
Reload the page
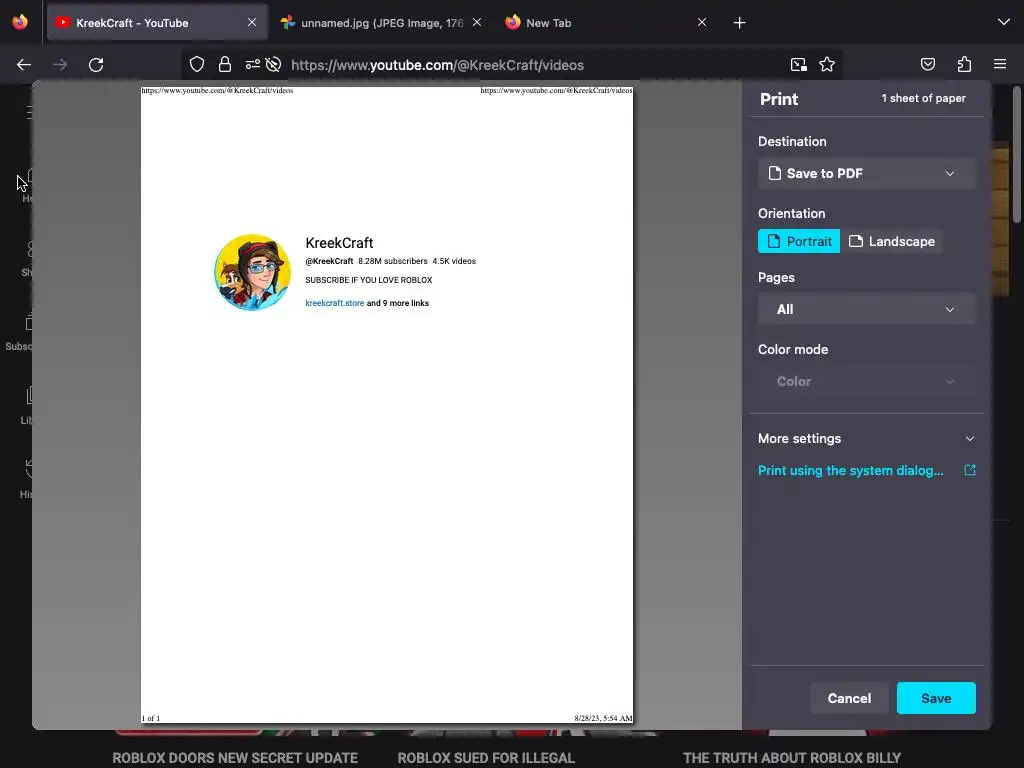coord(96,65)
